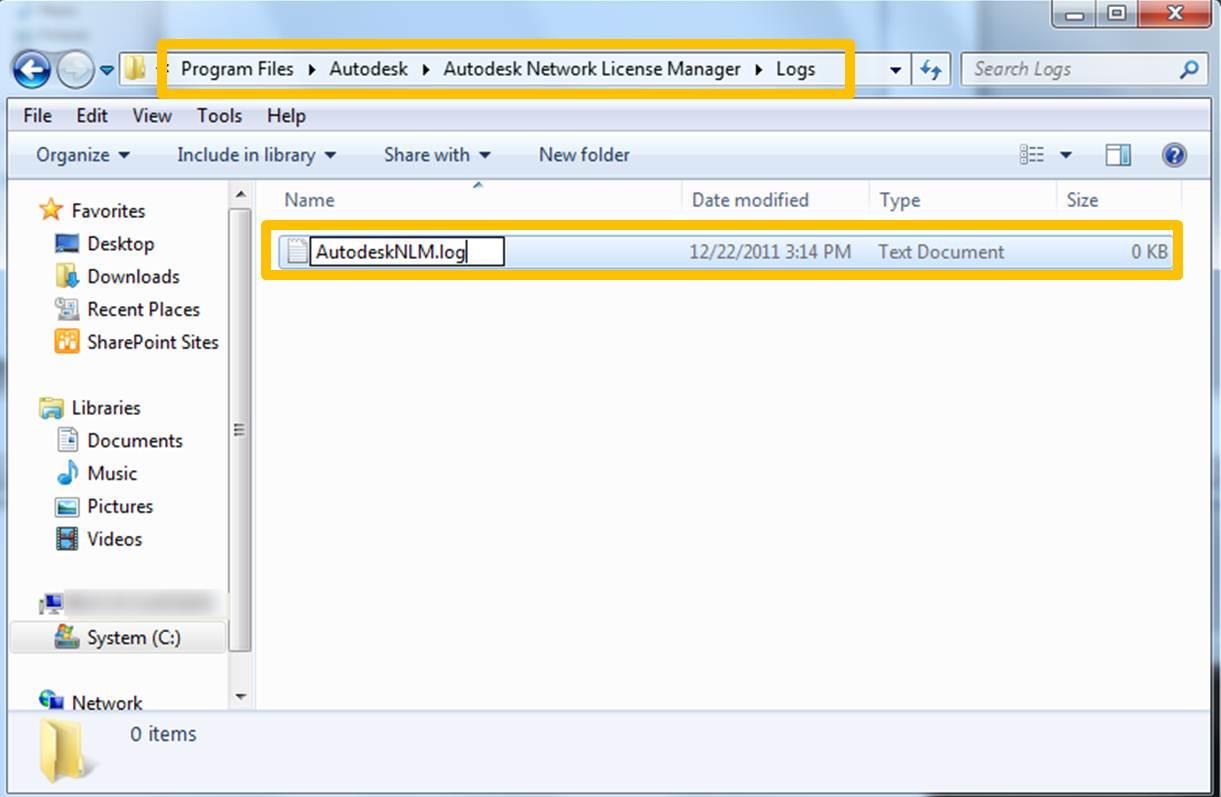1221x797 pixels.
Task: Refresh the Logs folder view
Action: 931,70
